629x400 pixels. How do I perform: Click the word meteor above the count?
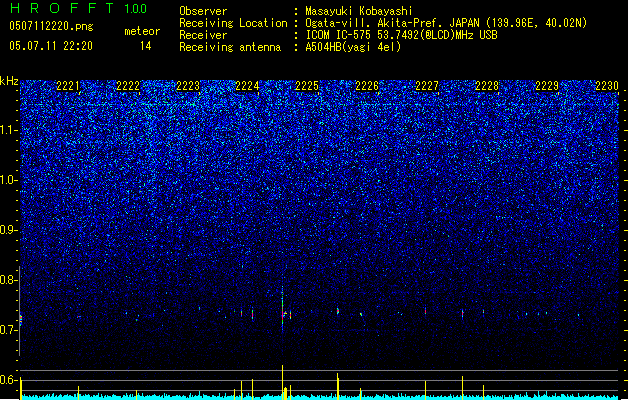142,31
